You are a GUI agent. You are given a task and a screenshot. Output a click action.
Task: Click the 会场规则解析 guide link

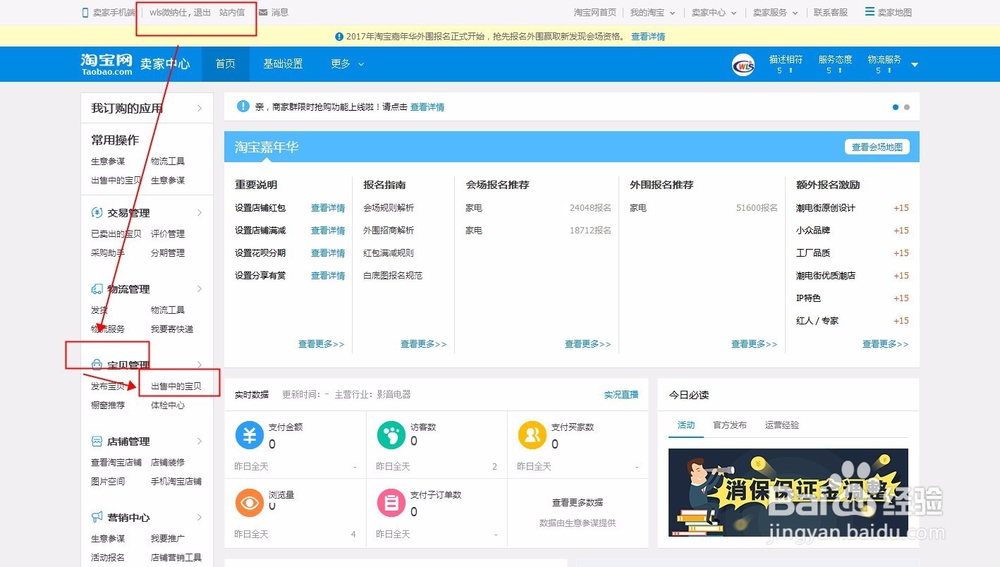tap(388, 208)
